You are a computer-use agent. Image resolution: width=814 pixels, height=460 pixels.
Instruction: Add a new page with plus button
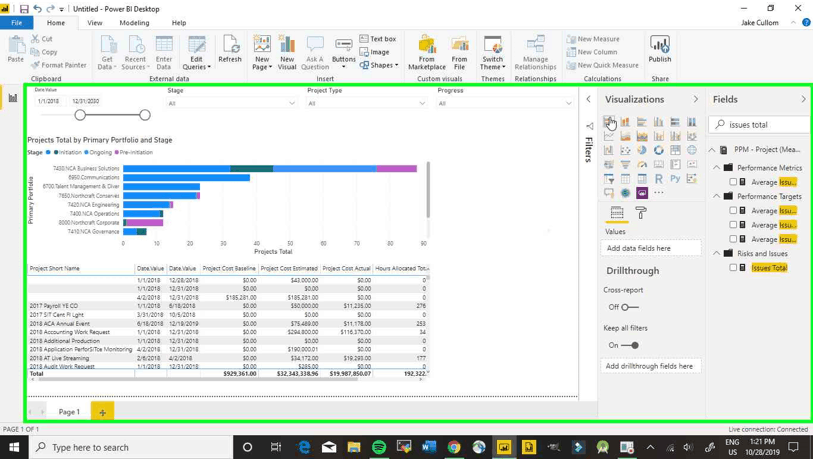pyautogui.click(x=102, y=412)
